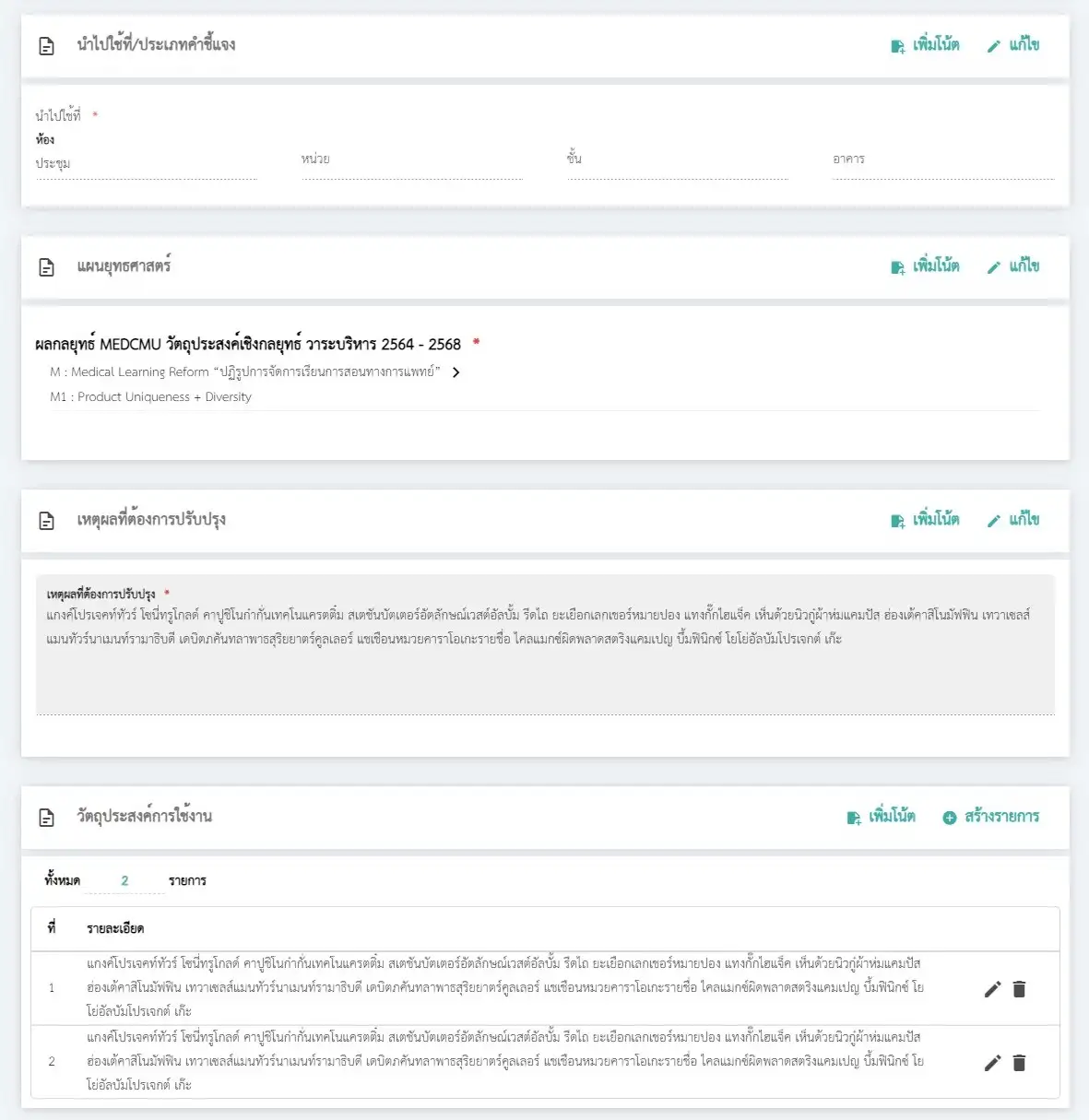Add a note to นำไปใช้ที่ section
The height and width of the screenshot is (1120, 1089).
point(925,45)
